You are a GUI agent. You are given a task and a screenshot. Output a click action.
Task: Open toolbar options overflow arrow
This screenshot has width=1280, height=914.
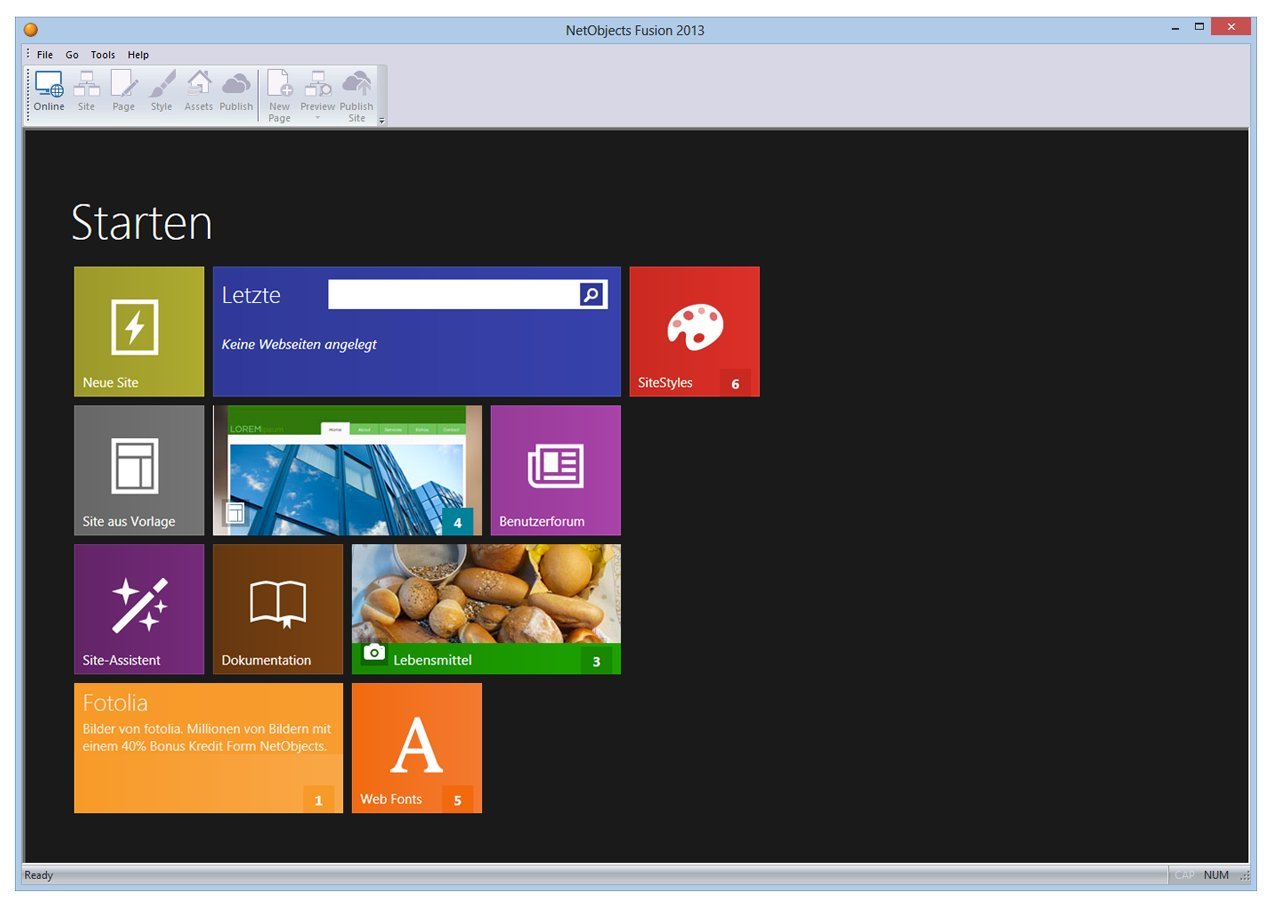(382, 120)
